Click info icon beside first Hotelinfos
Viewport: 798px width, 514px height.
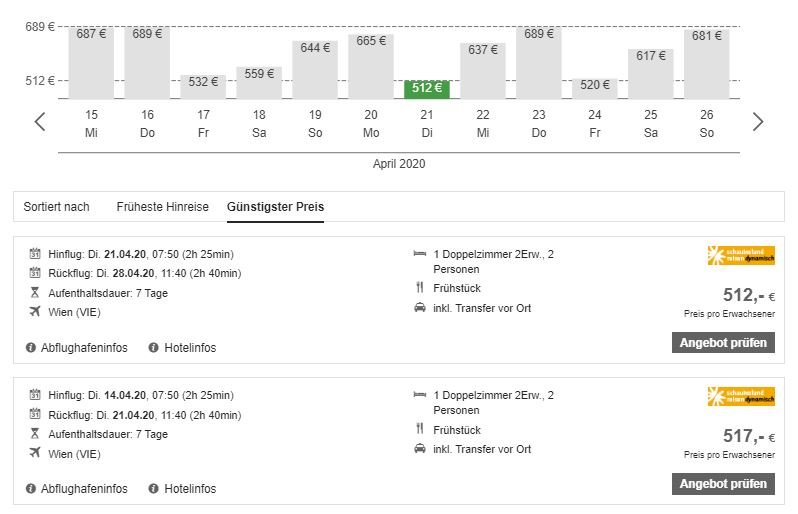(x=154, y=348)
